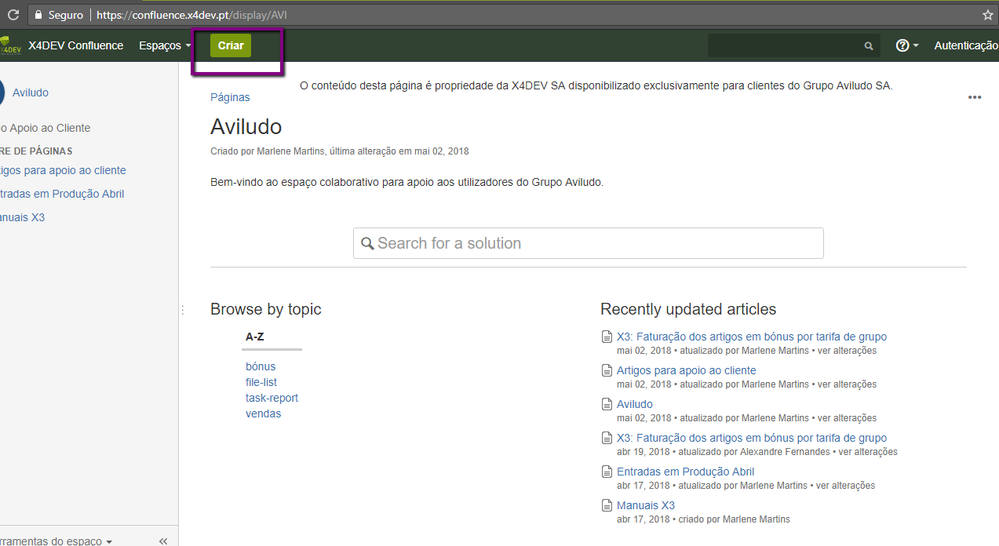999x546 pixels.
Task: Click ver alterações under Artigos para apoio article
Action: pyautogui.click(x=847, y=384)
